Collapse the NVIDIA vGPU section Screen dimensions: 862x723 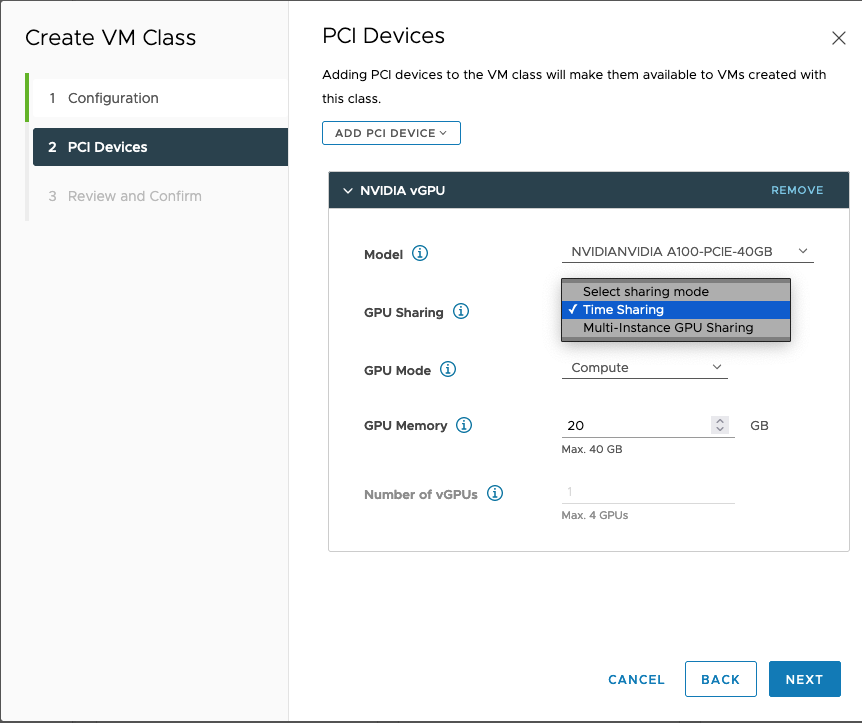click(348, 190)
